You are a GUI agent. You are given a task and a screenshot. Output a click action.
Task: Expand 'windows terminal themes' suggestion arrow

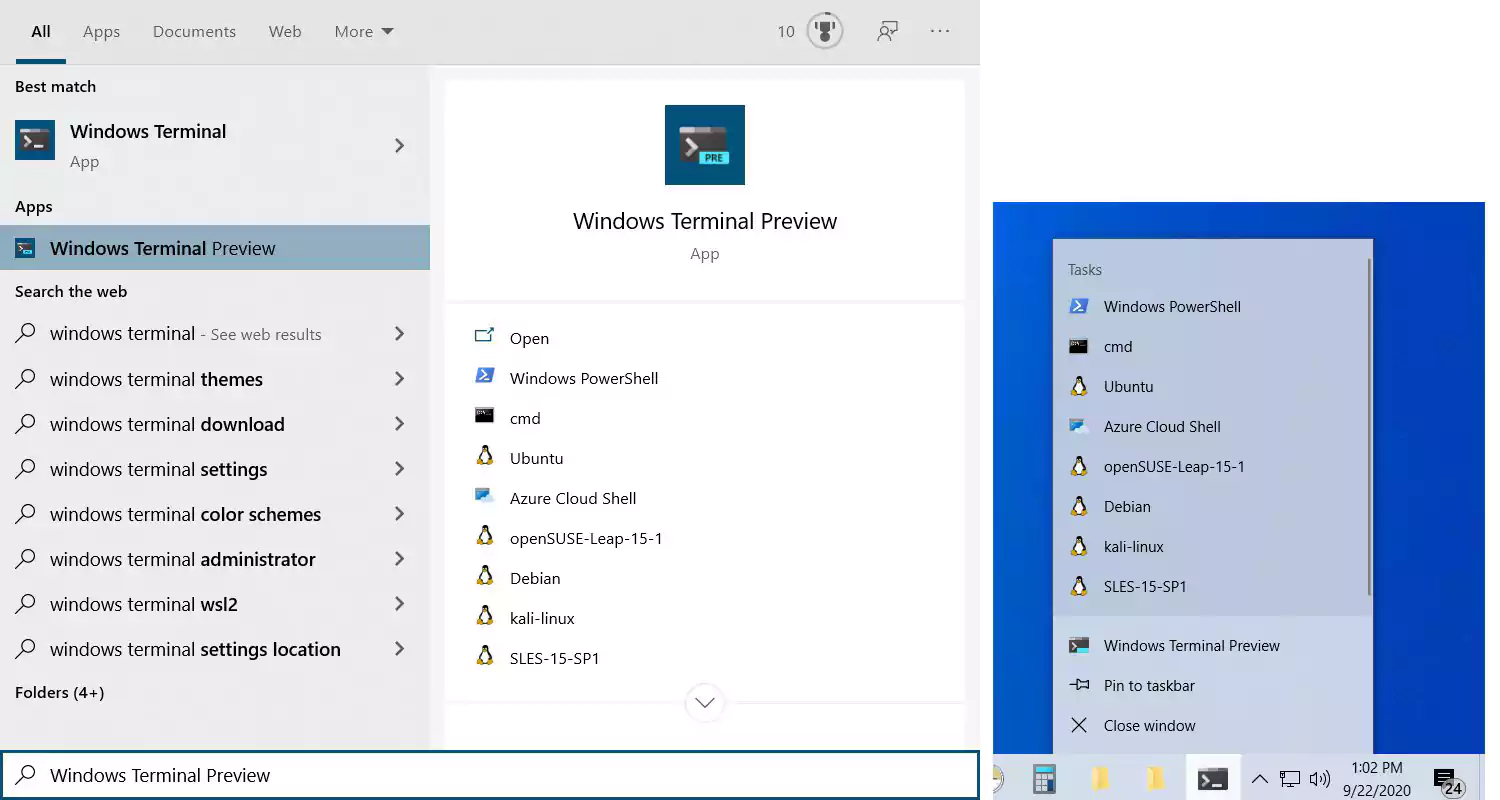(x=399, y=379)
